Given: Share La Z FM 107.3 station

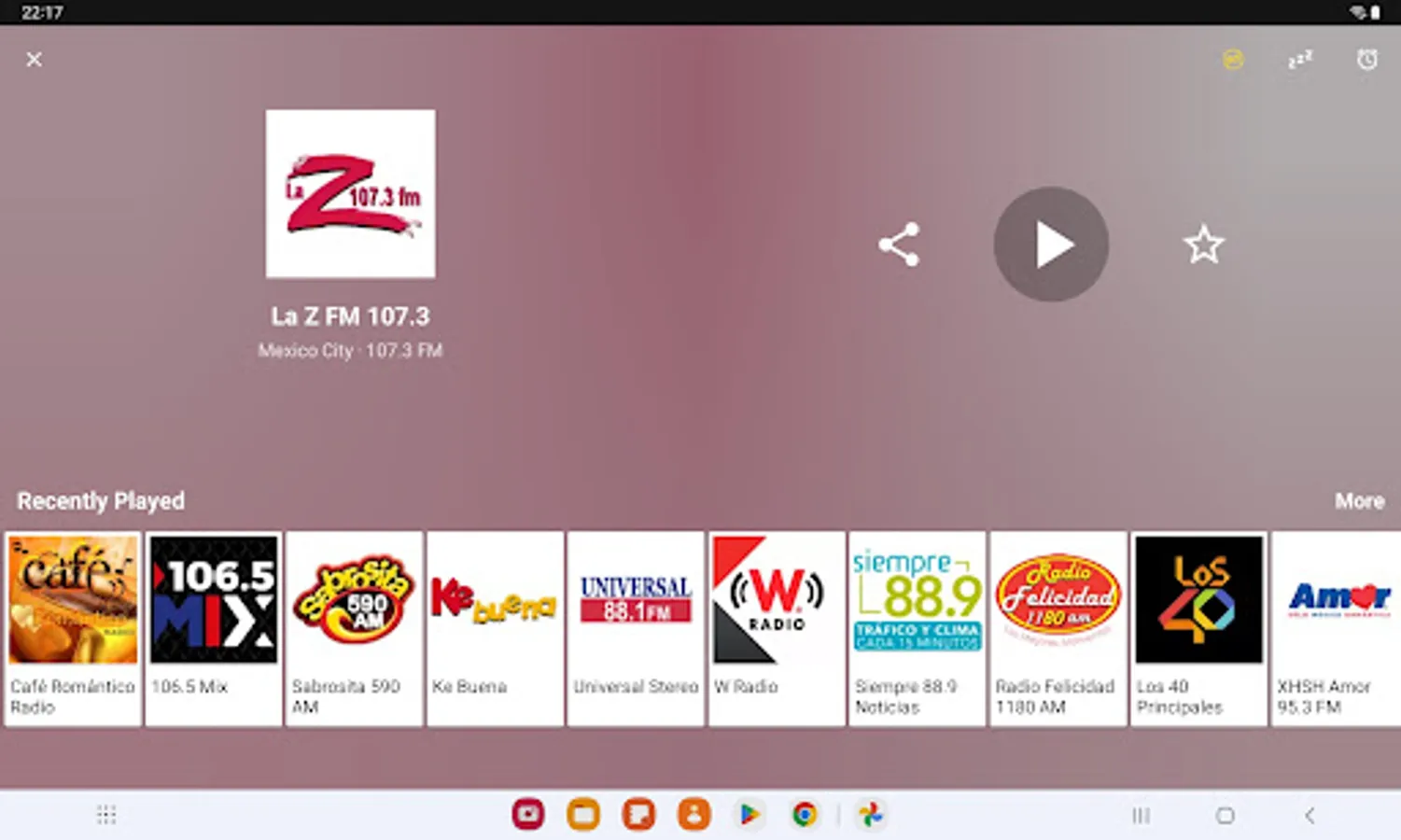Looking at the screenshot, I should click(899, 245).
